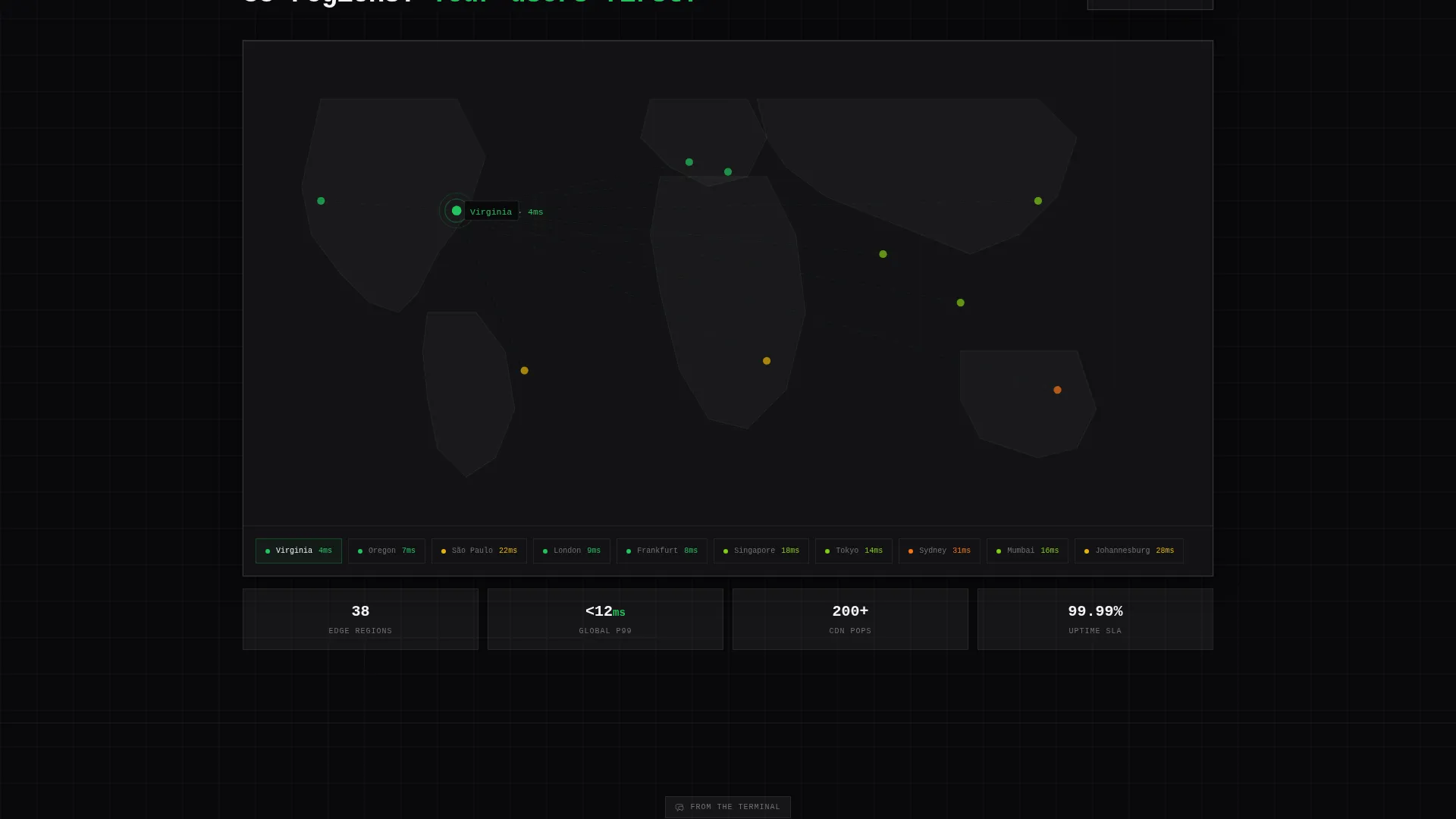The height and width of the screenshot is (819, 1456).
Task: Click the 200+ CDN POPs stat card
Action: point(850,619)
